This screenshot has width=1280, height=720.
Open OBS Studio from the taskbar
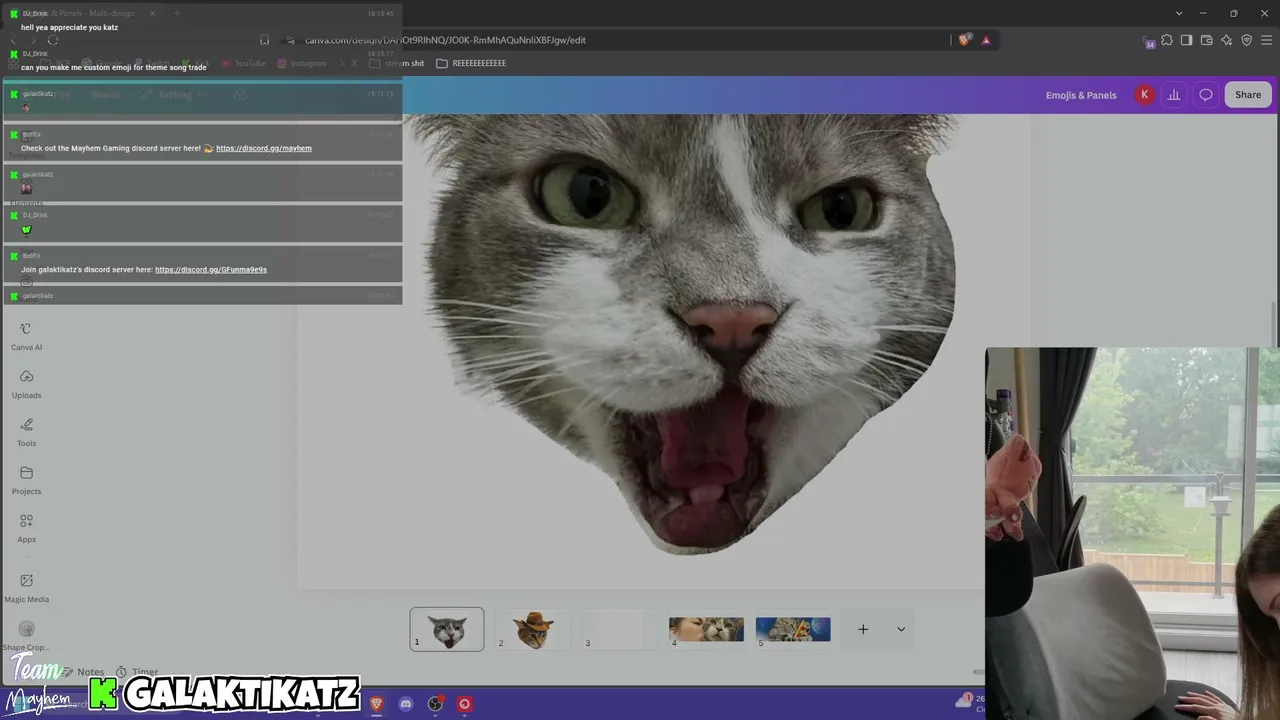[x=435, y=704]
